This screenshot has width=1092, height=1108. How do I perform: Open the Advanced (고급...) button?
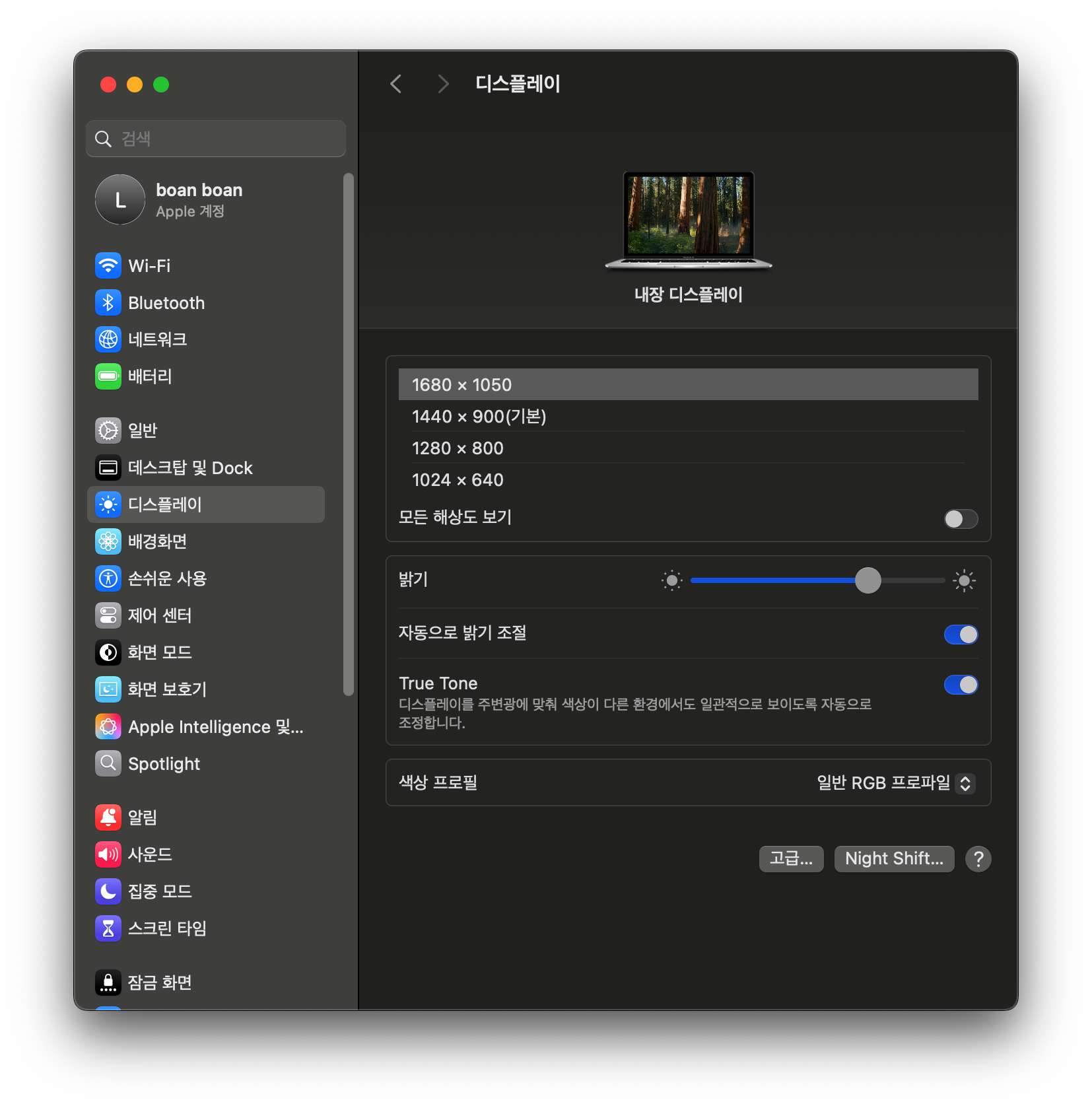coord(791,858)
